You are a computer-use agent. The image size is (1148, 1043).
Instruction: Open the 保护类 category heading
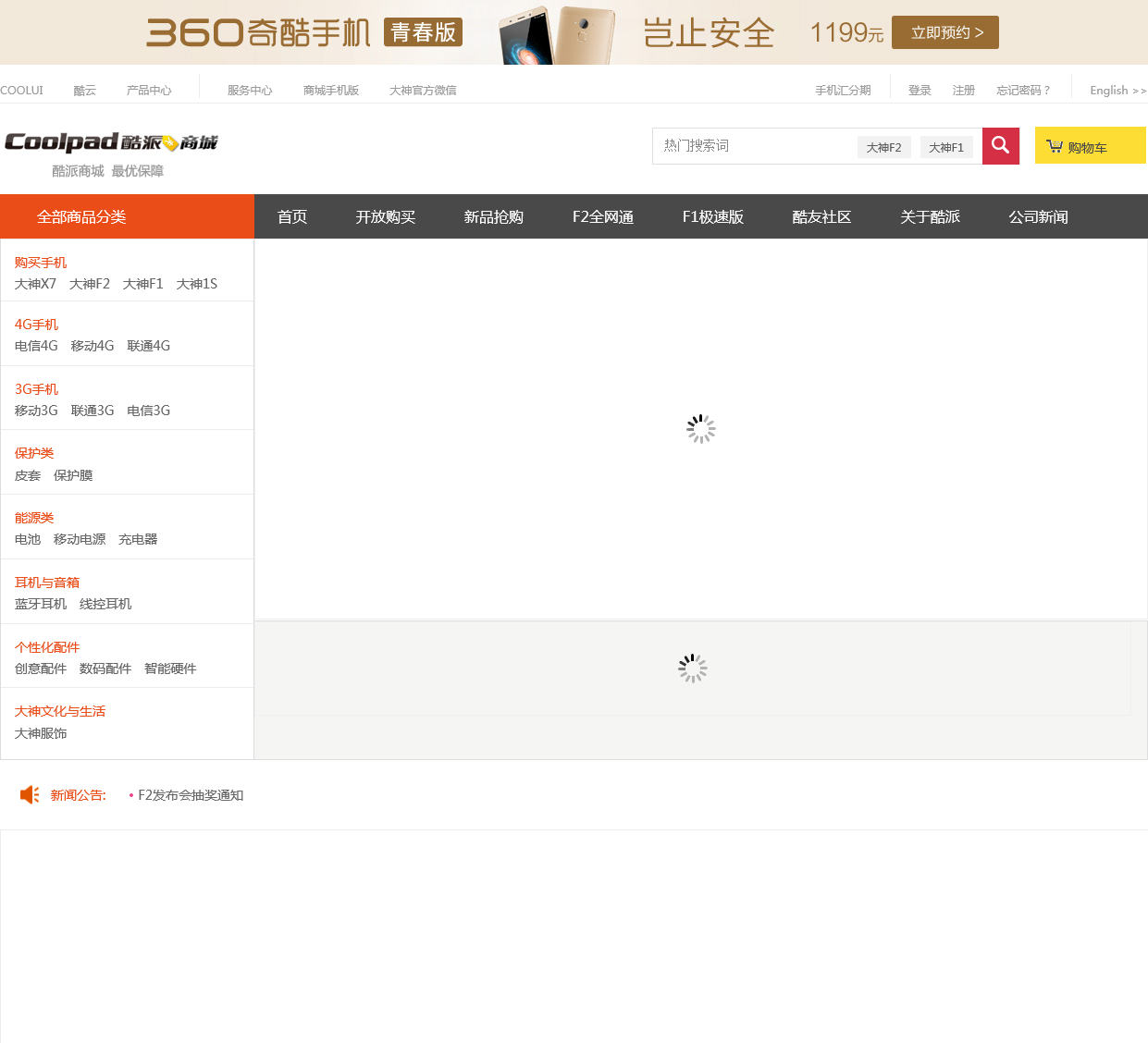pos(34,453)
